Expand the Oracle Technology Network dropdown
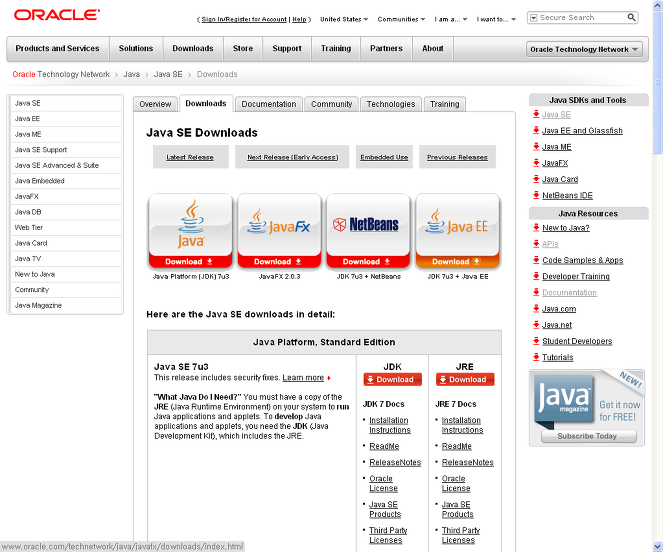 pyautogui.click(x=584, y=49)
